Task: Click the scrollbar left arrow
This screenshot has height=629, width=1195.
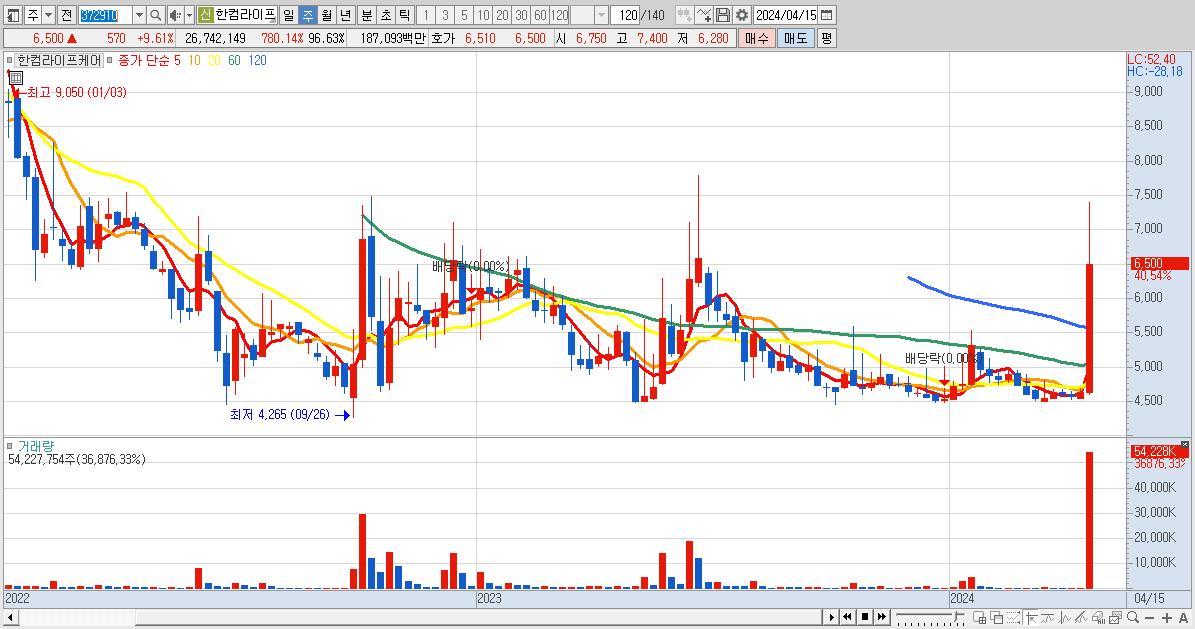Action: click(x=10, y=617)
